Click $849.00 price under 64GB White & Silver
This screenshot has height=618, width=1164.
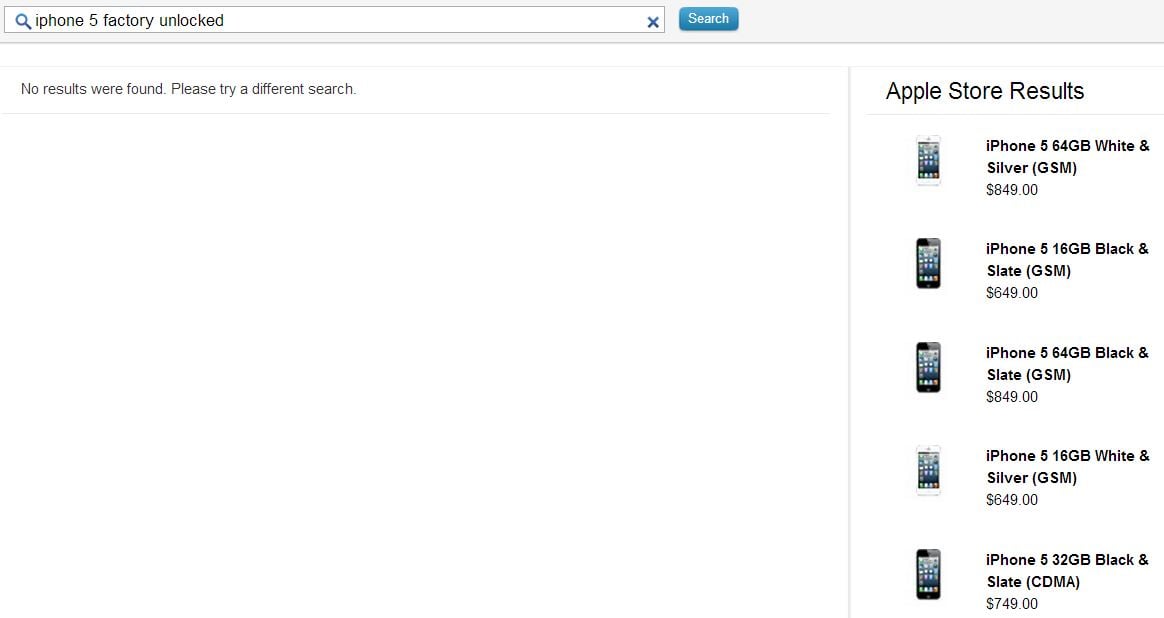(x=1012, y=190)
